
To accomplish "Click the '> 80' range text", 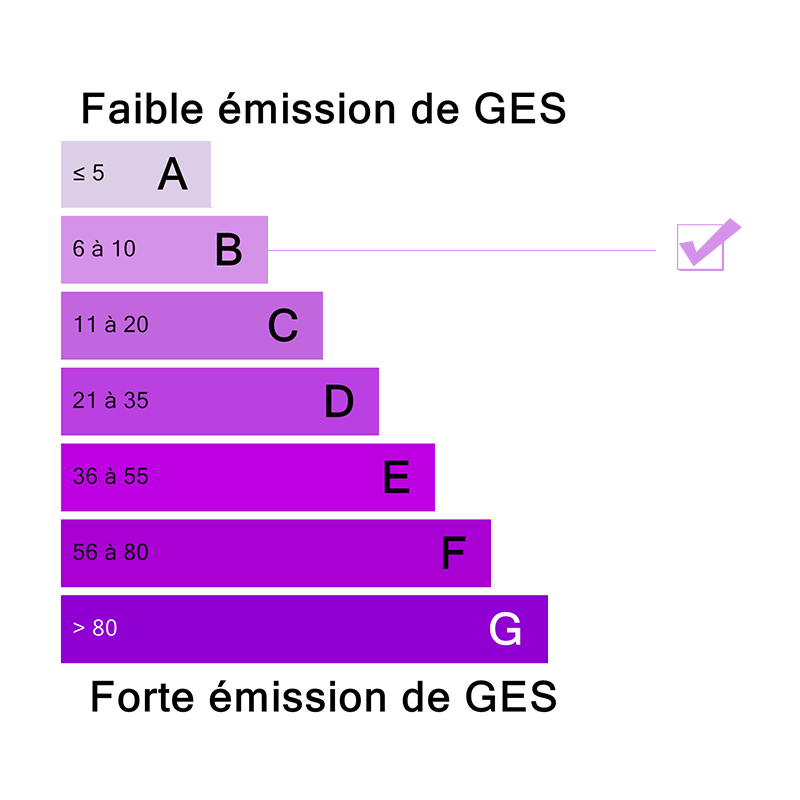I will click(95, 628).
